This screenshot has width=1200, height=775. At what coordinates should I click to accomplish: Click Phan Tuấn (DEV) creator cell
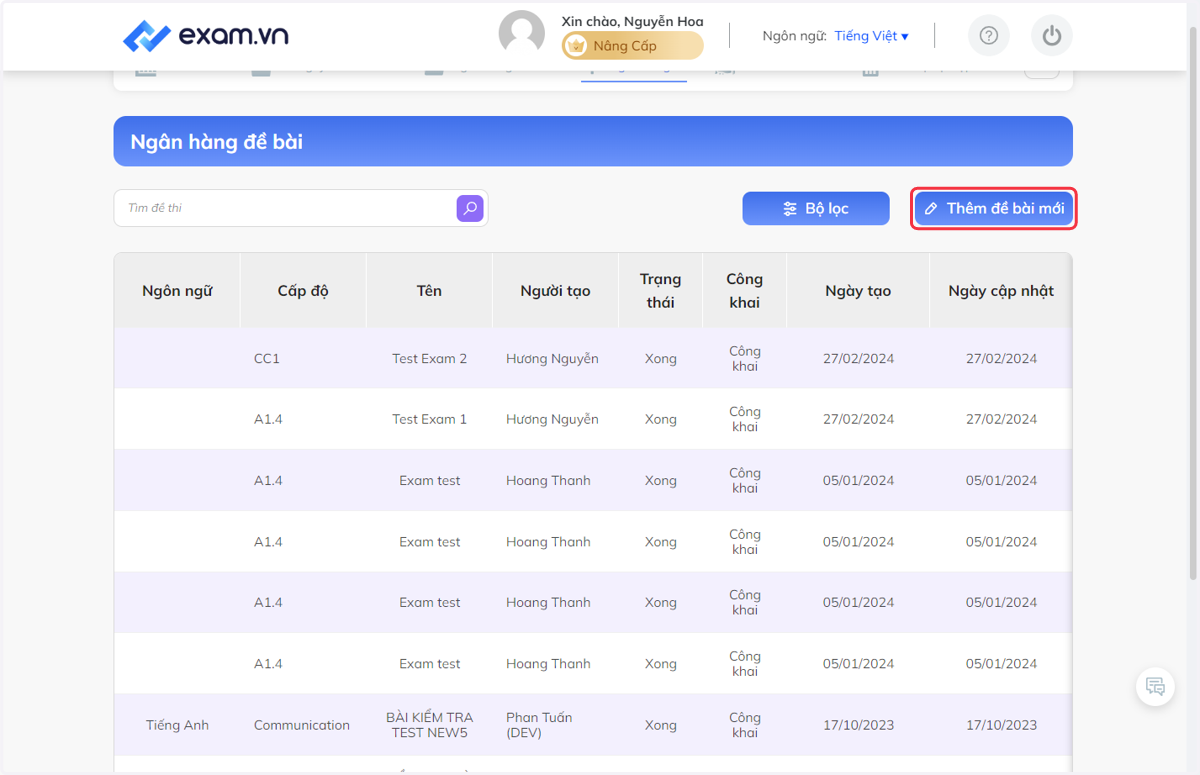click(539, 725)
